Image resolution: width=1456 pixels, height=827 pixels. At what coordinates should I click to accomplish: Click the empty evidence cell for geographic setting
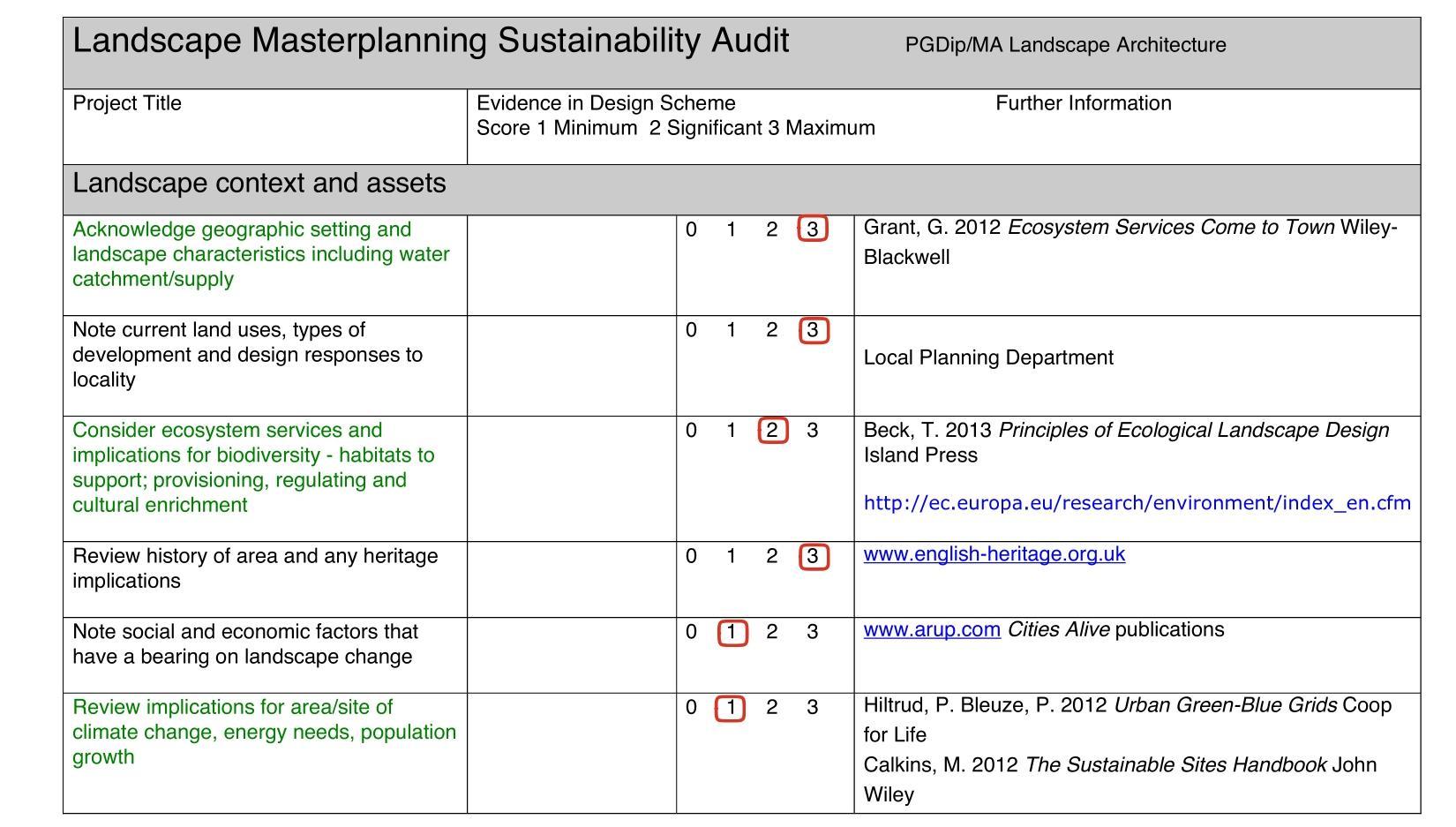coord(571,265)
